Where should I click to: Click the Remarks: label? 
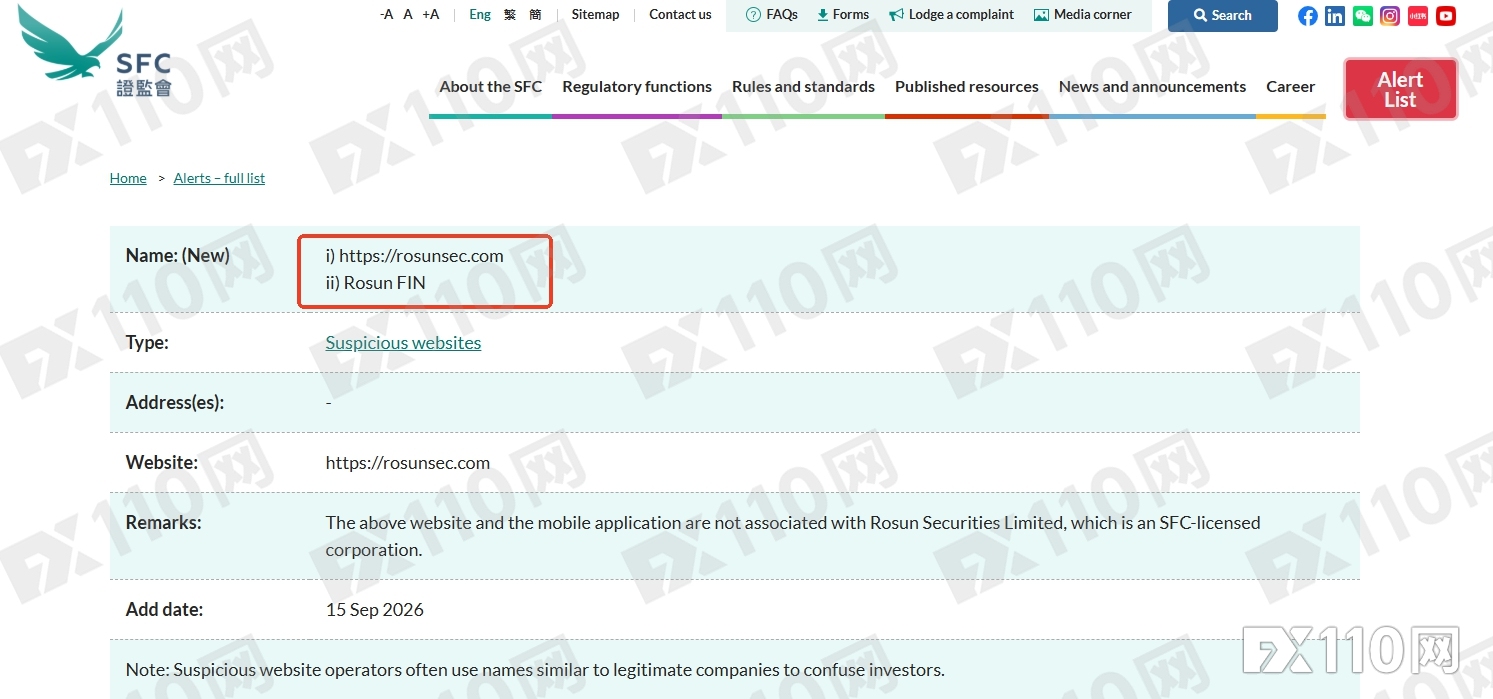point(164,523)
